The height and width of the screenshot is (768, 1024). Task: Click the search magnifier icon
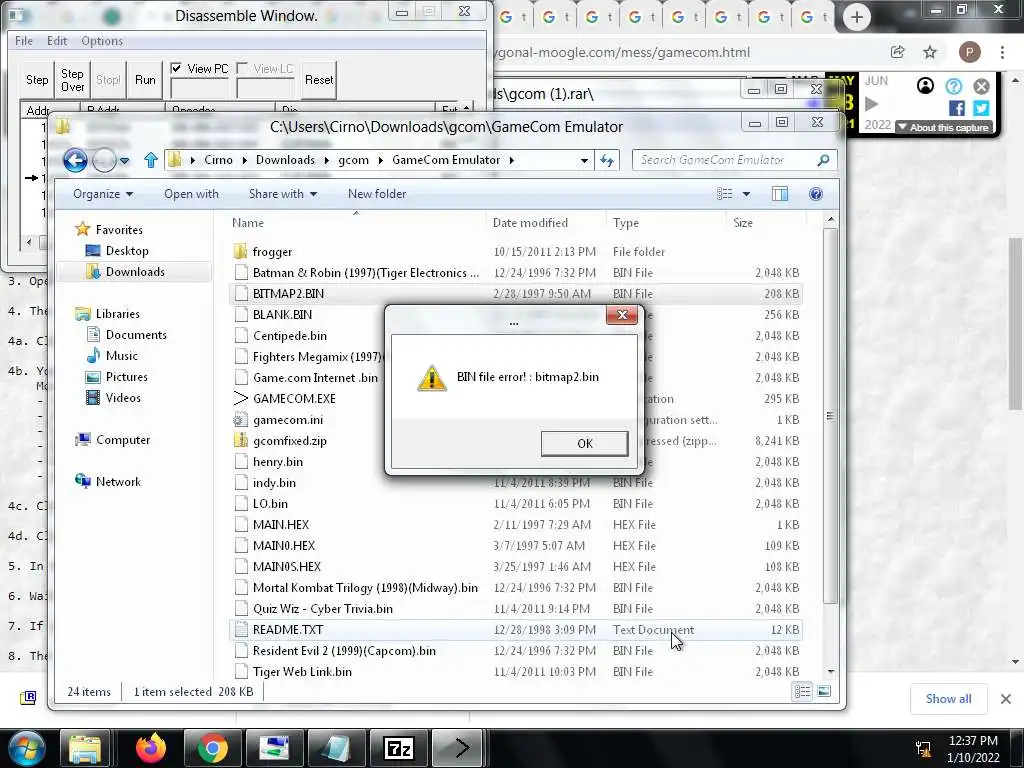823,160
